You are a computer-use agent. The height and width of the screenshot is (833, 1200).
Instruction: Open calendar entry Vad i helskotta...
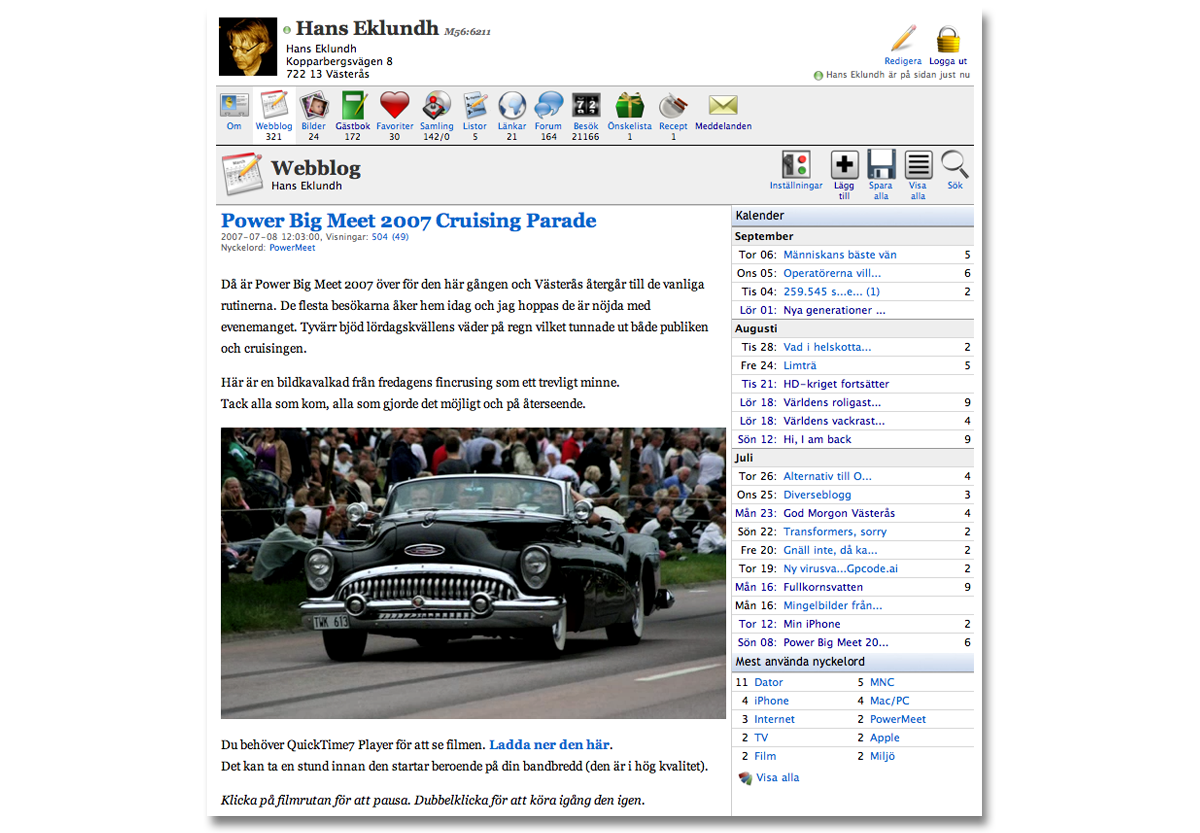point(827,347)
